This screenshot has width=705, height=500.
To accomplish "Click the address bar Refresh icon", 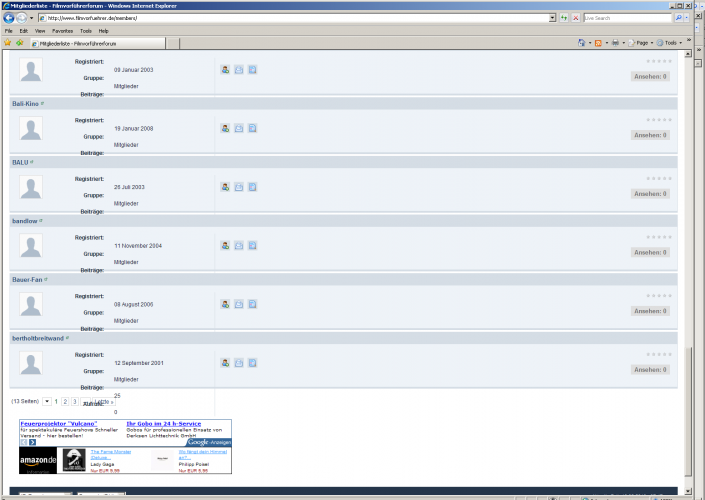I will (564, 18).
